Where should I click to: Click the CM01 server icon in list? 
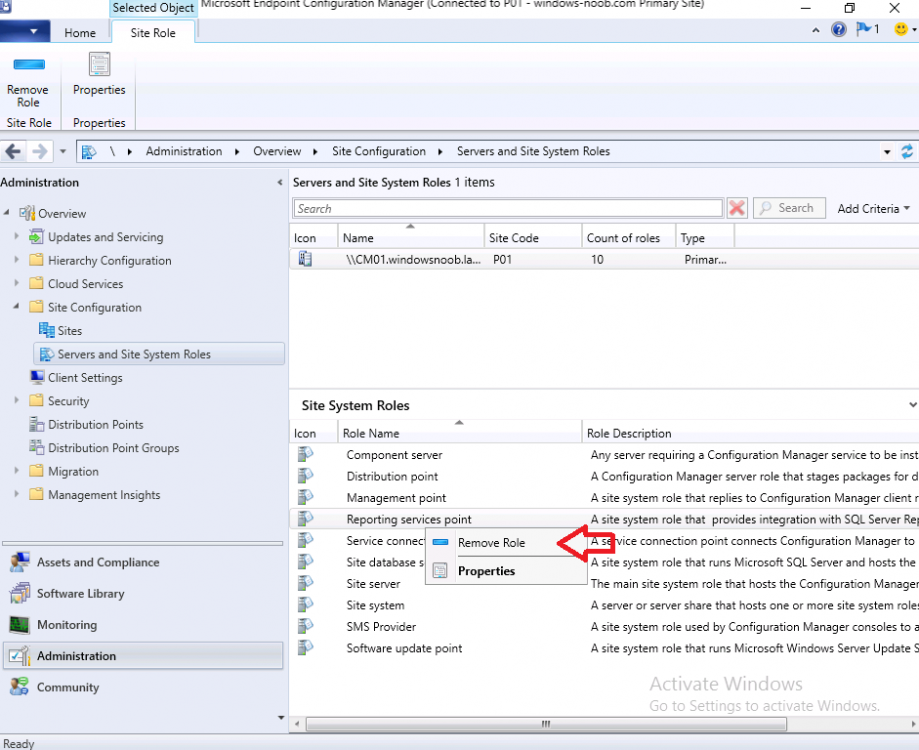tap(305, 259)
